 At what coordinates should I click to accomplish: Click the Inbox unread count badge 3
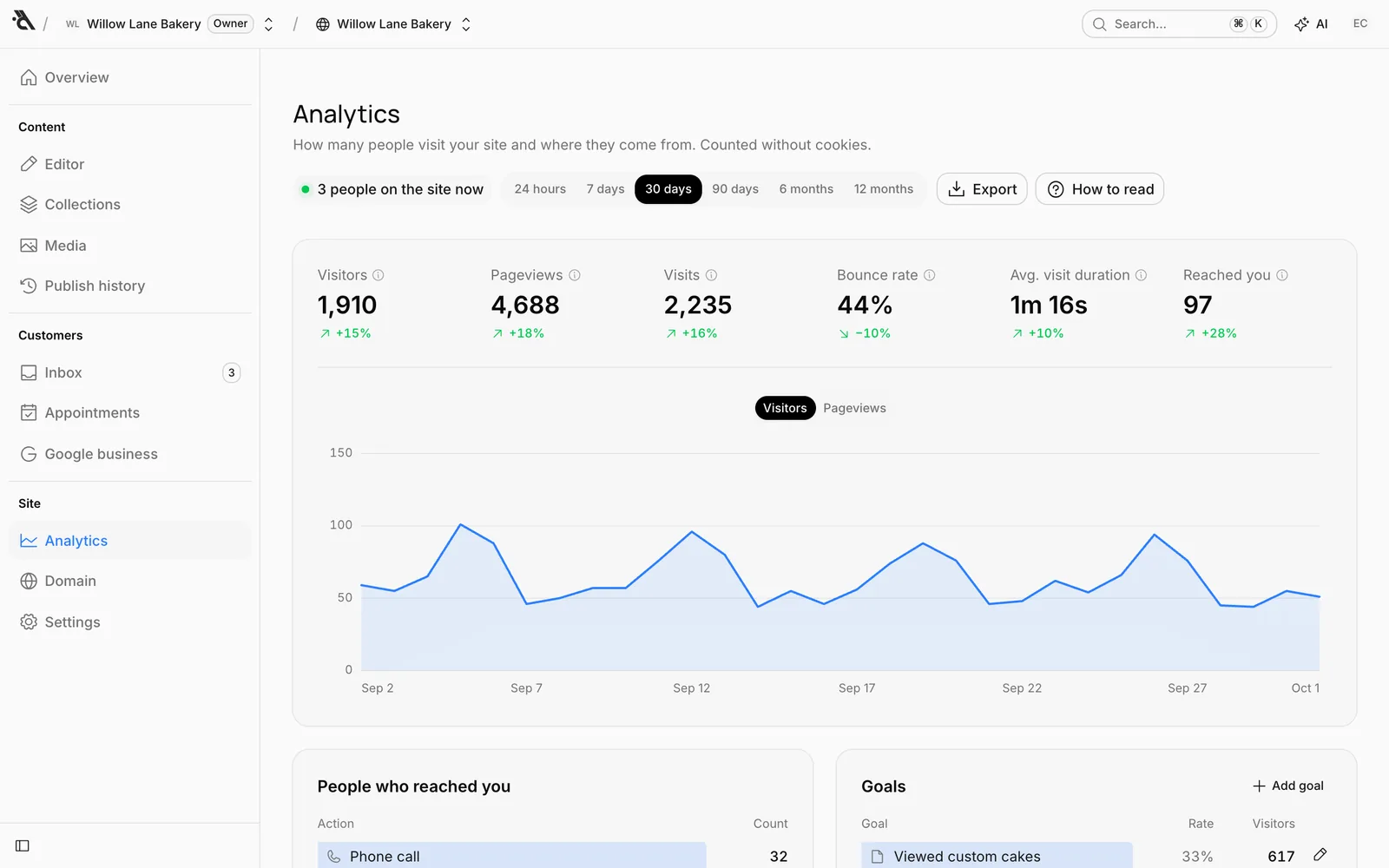[x=231, y=372]
